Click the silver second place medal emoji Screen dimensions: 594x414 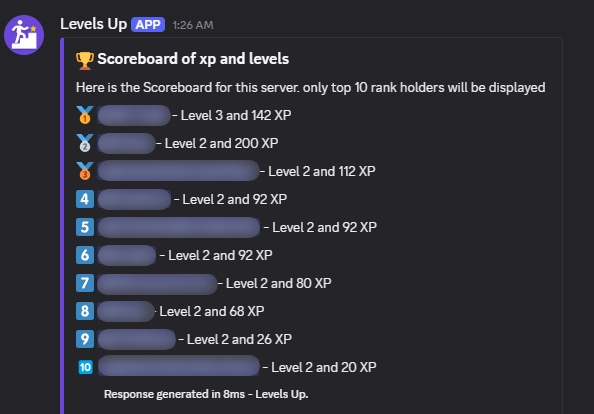(x=85, y=143)
